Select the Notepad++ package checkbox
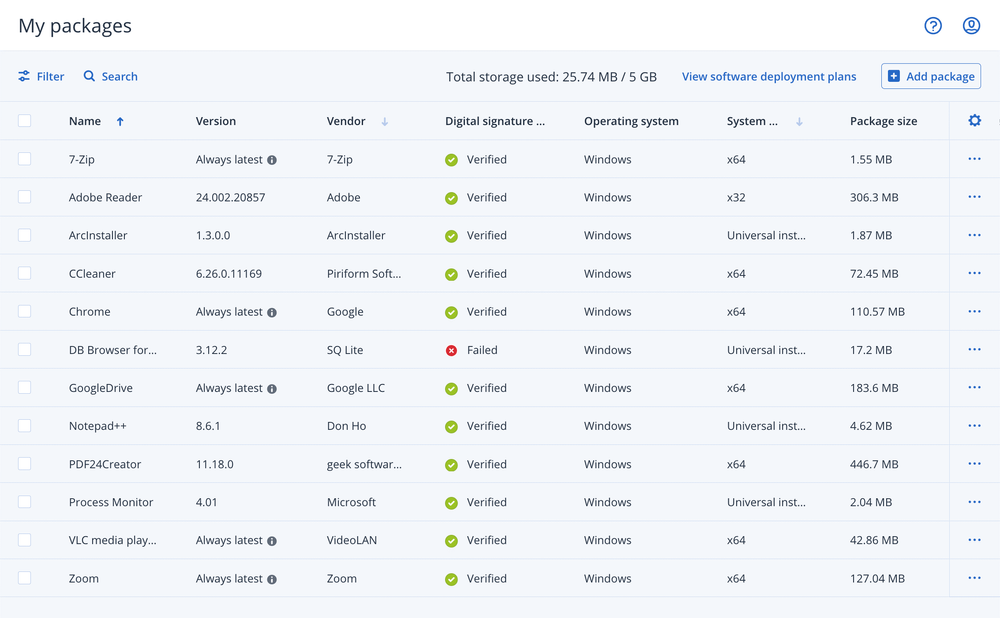 click(x=24, y=425)
